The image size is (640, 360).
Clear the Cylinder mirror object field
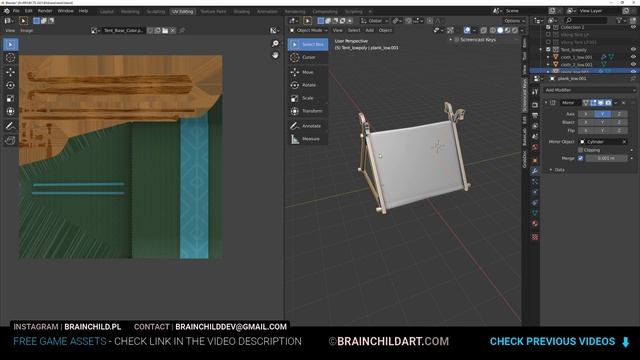tap(624, 142)
